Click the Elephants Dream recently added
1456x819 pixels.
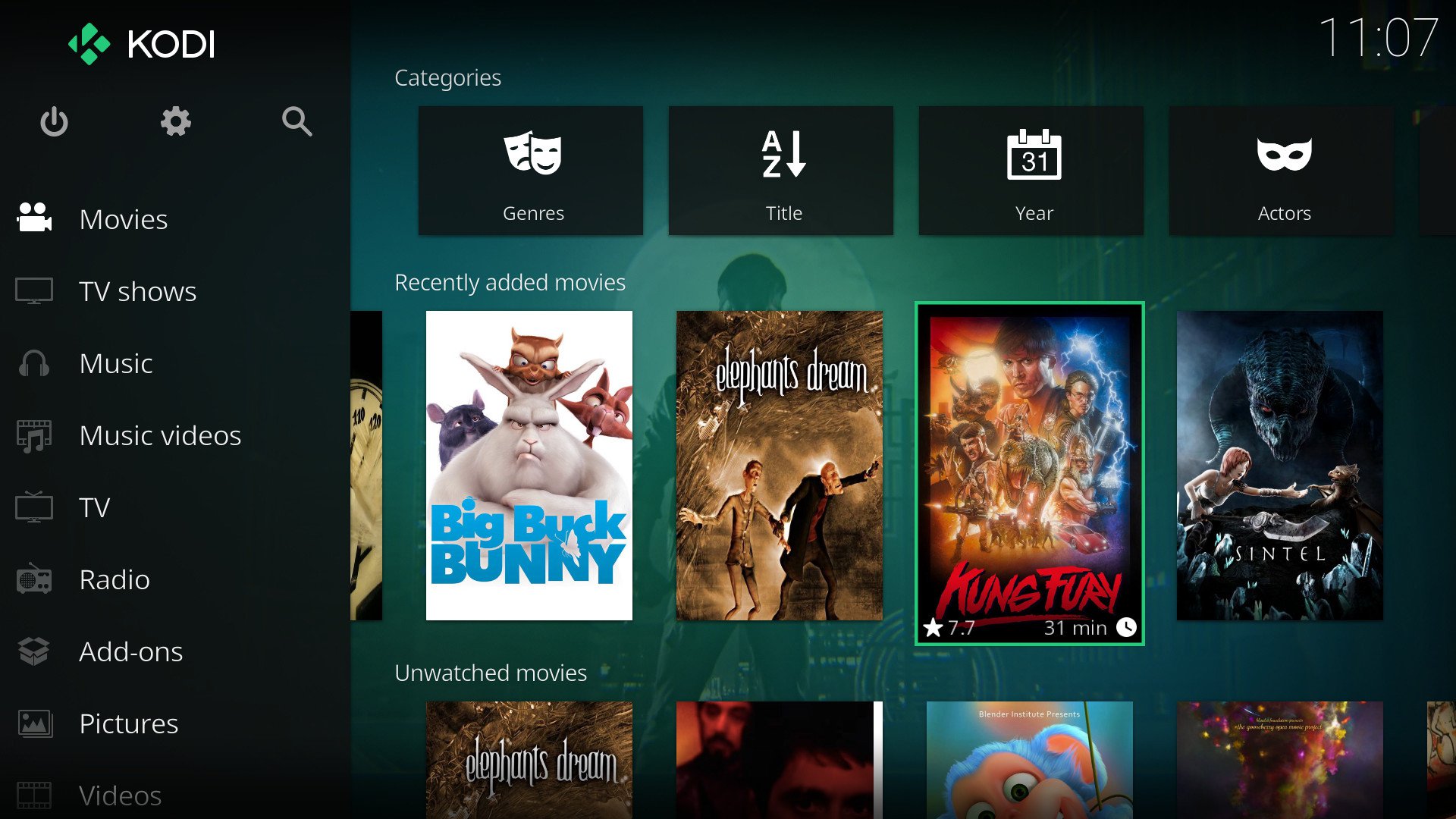[x=780, y=463]
